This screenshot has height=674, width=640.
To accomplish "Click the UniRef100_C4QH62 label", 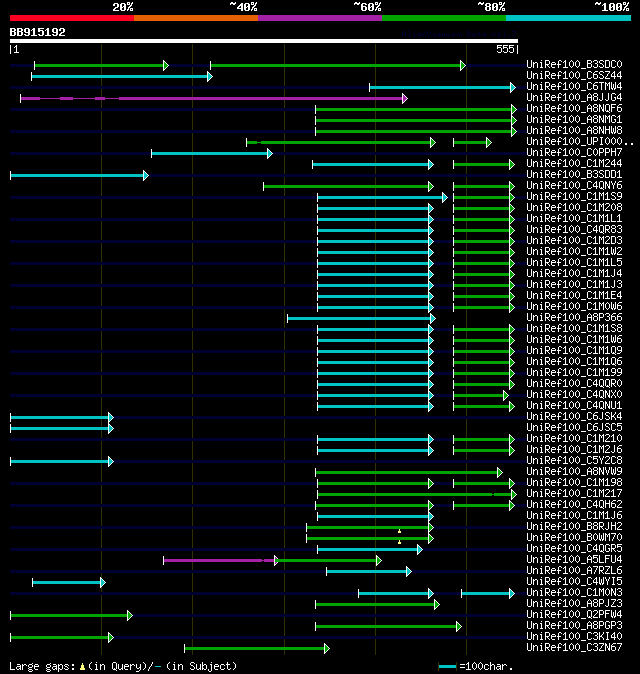I will click(x=574, y=505).
